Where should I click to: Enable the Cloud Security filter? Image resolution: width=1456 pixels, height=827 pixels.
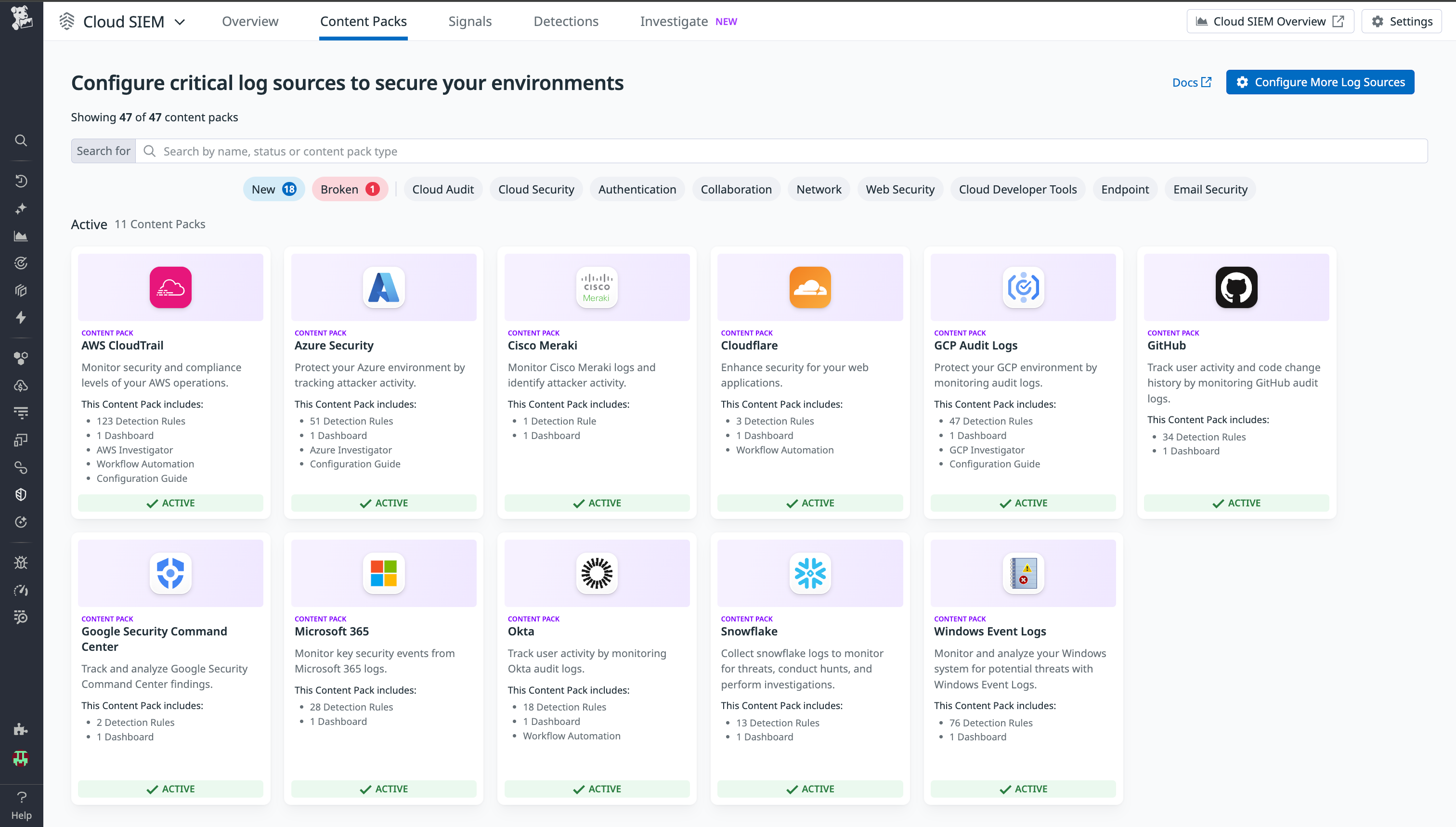tap(536, 189)
